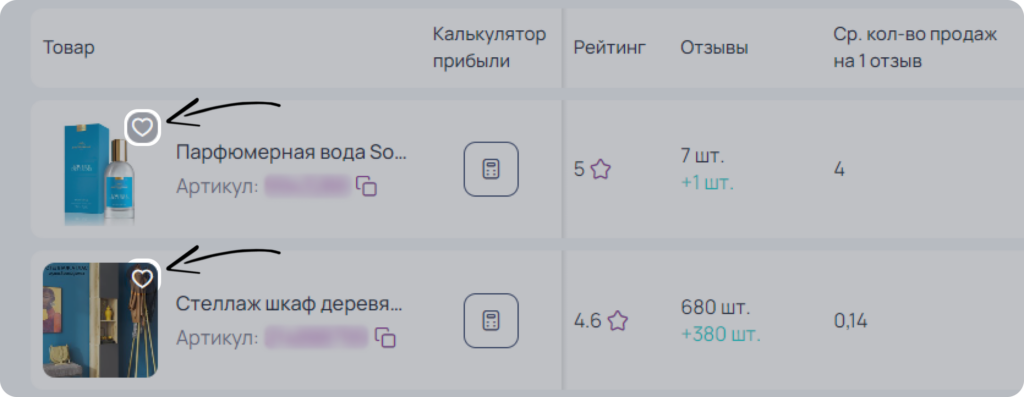Screen dimensions: 1024x397
Task: Click the star icon beside rating 4.6
Action: (x=618, y=321)
